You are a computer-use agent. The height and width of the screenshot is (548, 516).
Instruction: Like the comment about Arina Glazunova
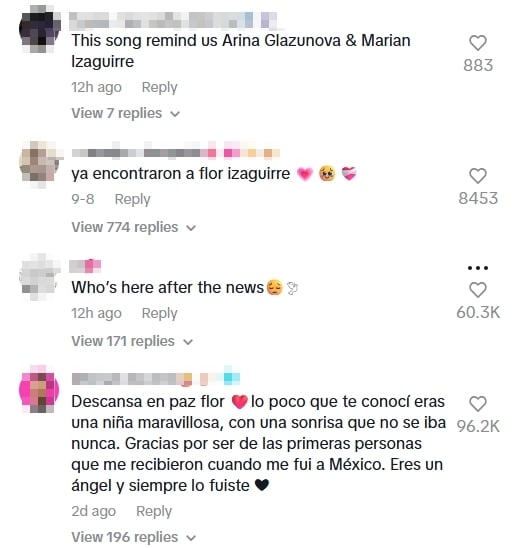[478, 43]
